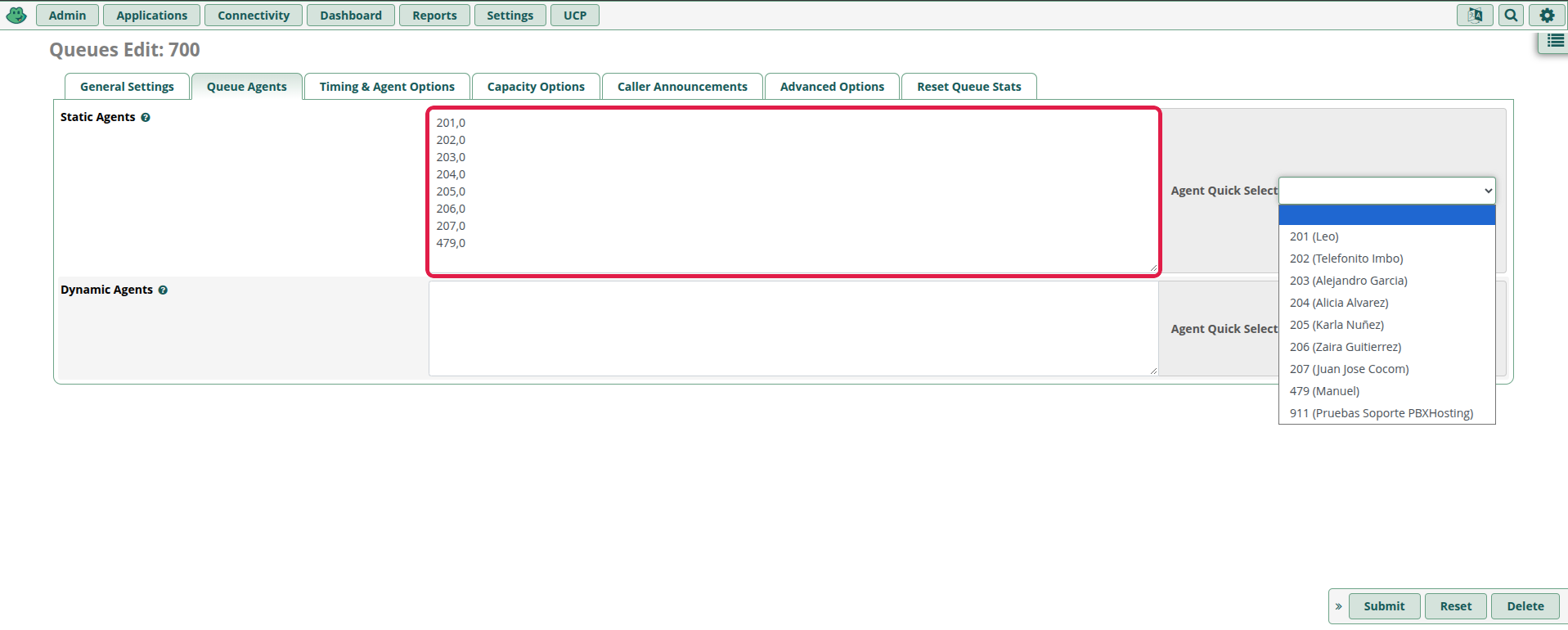Open the Advanced Options tab

click(832, 87)
